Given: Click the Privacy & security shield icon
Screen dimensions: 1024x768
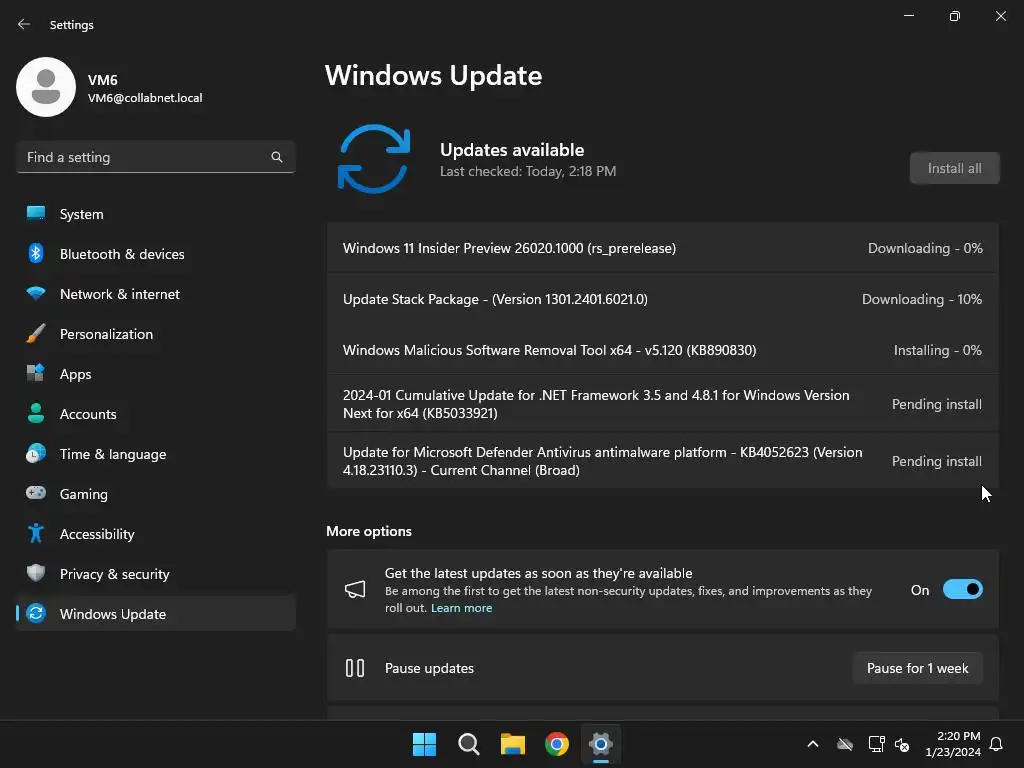Looking at the screenshot, I should [x=36, y=573].
